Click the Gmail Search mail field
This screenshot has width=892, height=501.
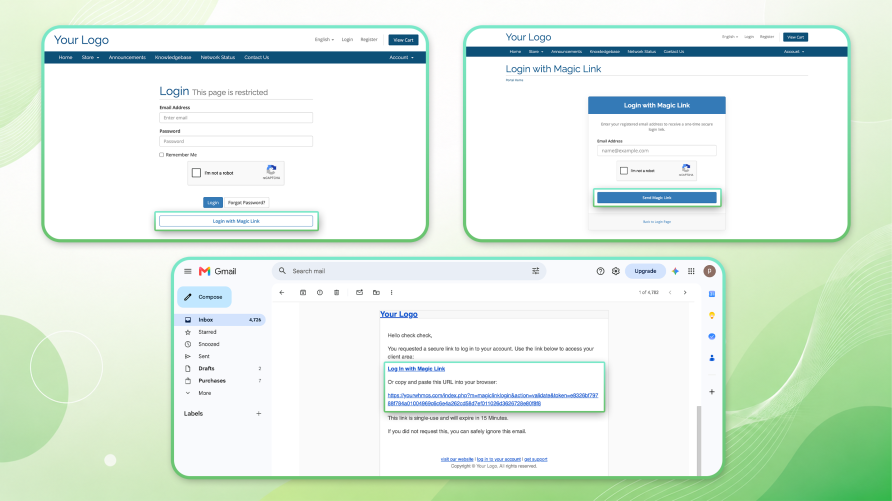408,271
